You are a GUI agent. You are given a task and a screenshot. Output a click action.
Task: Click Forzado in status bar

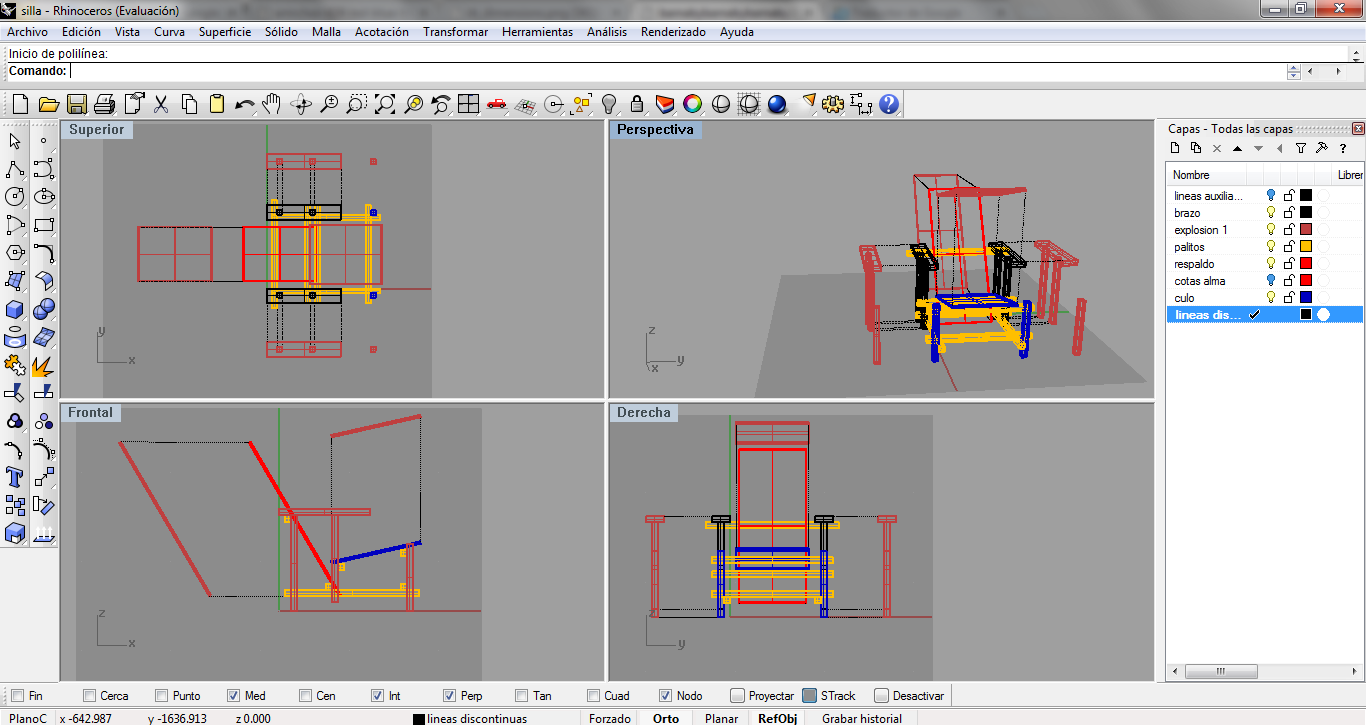610,718
